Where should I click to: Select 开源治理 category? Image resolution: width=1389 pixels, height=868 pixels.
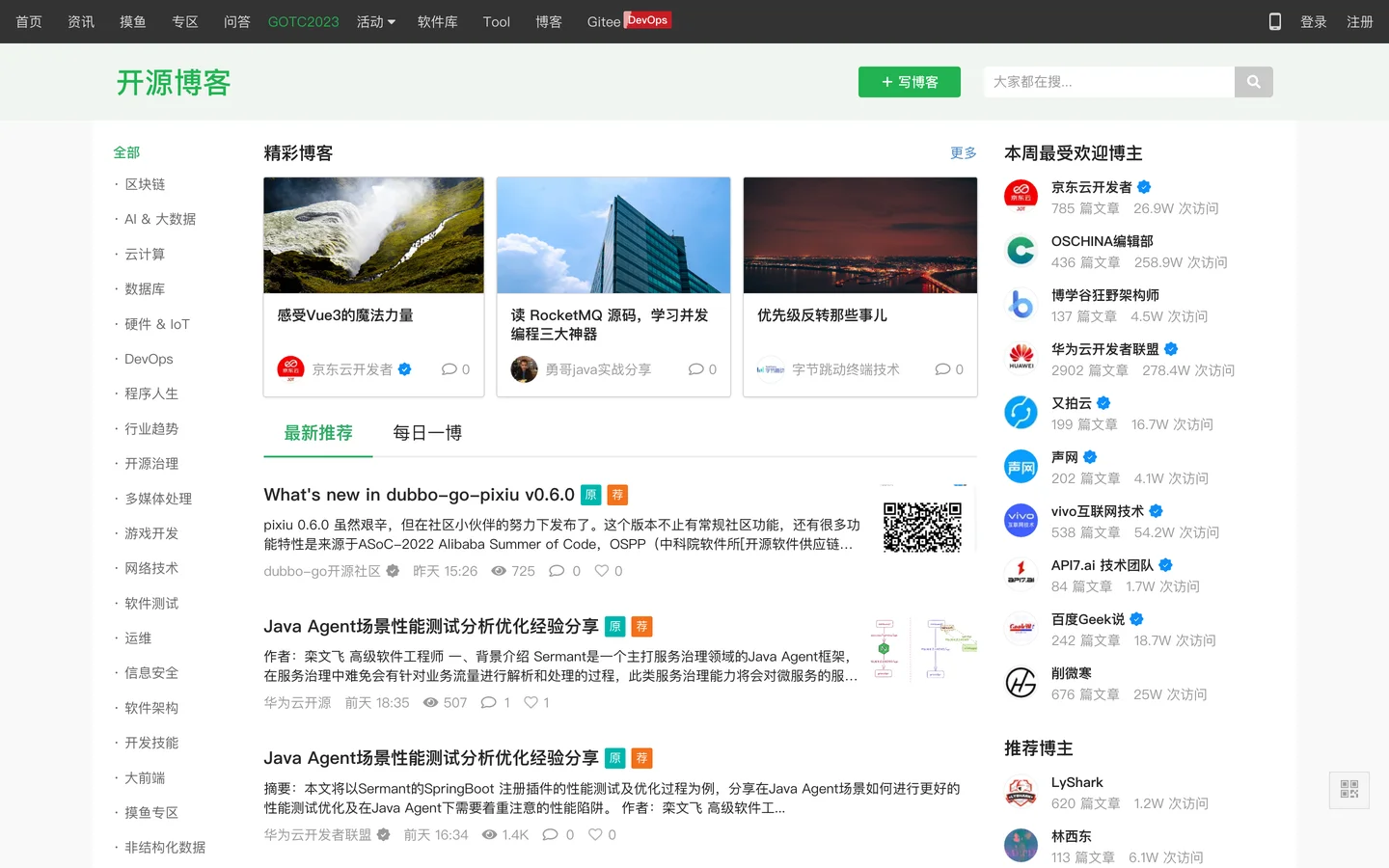pyautogui.click(x=151, y=464)
